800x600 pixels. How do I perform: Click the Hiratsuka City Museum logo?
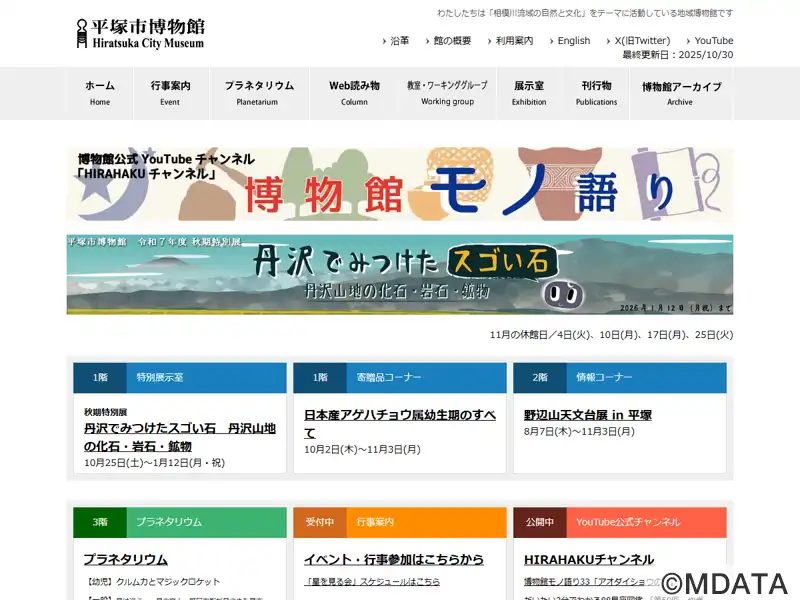coord(140,33)
